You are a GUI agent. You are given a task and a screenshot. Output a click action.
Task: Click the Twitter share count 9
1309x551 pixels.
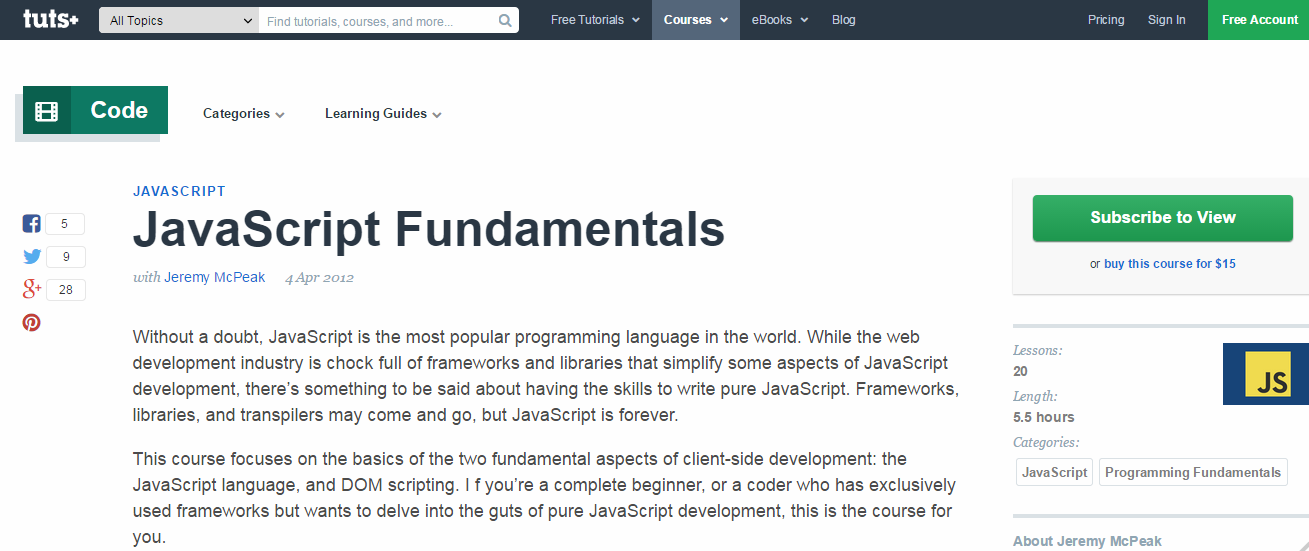(x=66, y=257)
